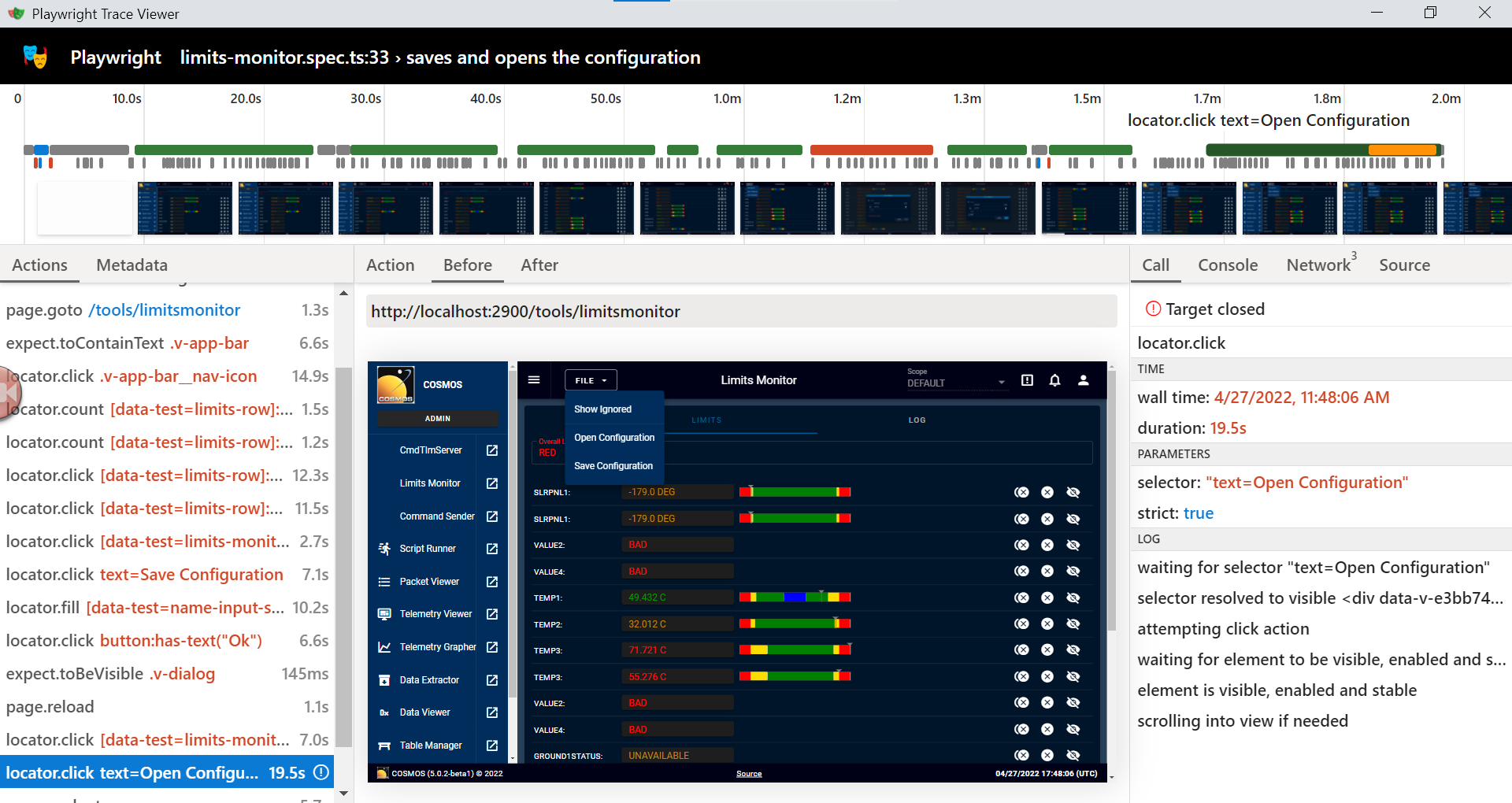Hide TEMP1 row via eye icon

[x=1073, y=598]
